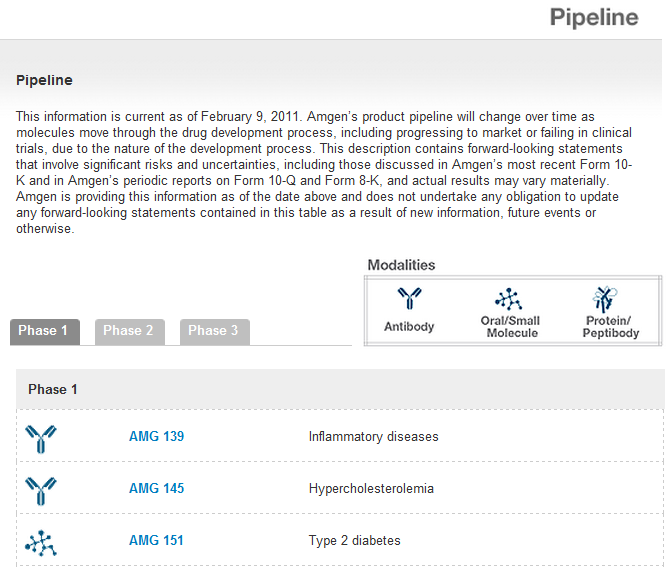The image size is (669, 567).
Task: Click the 'Oral/Small Molecule' legend label
Action: (x=510, y=327)
